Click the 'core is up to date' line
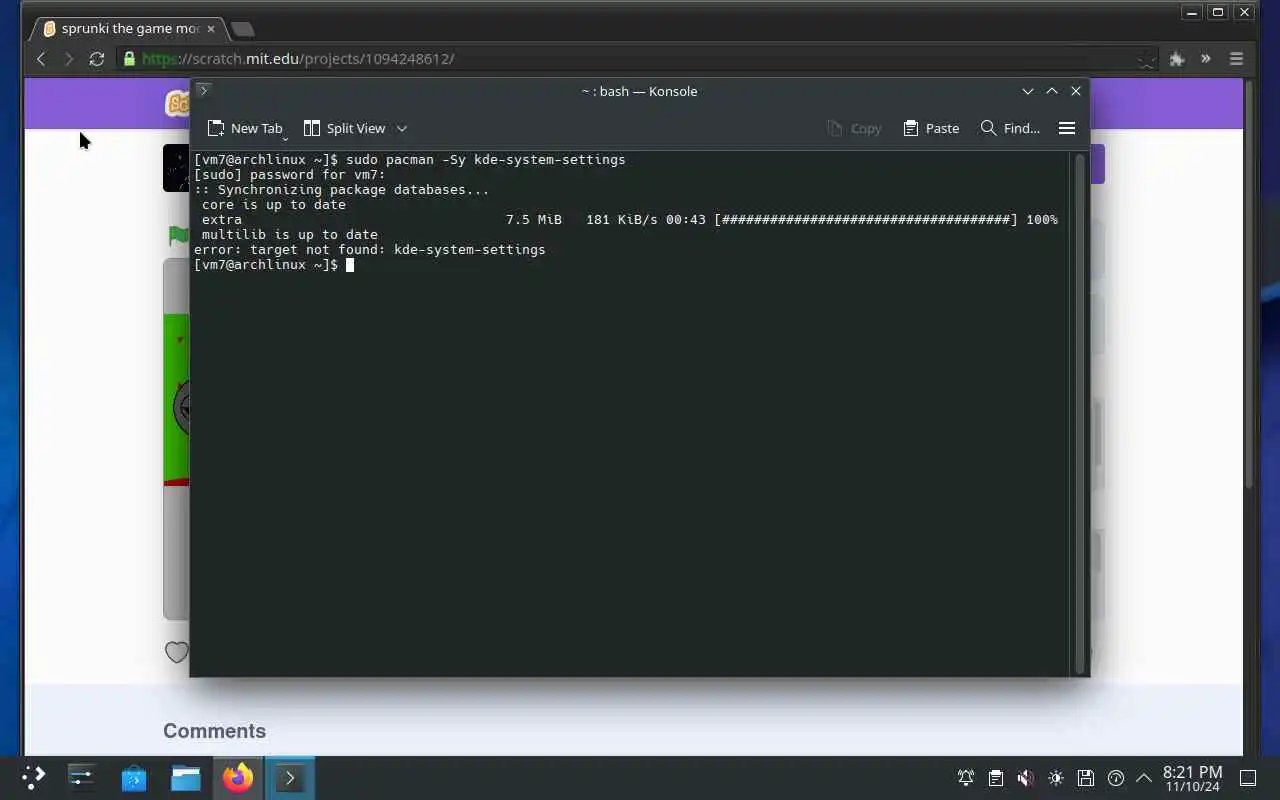 (273, 204)
